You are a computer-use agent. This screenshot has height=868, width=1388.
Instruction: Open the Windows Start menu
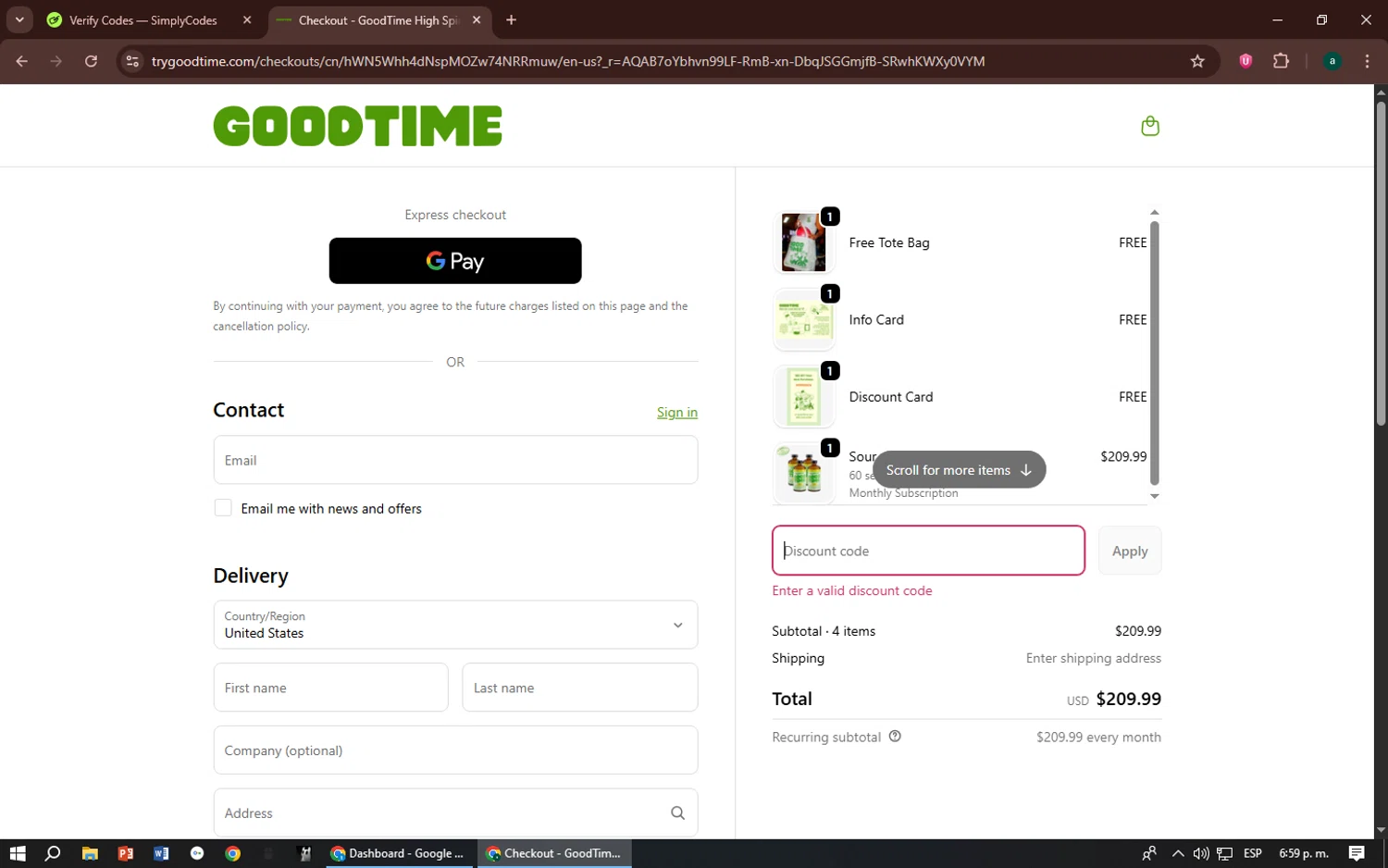[x=18, y=853]
